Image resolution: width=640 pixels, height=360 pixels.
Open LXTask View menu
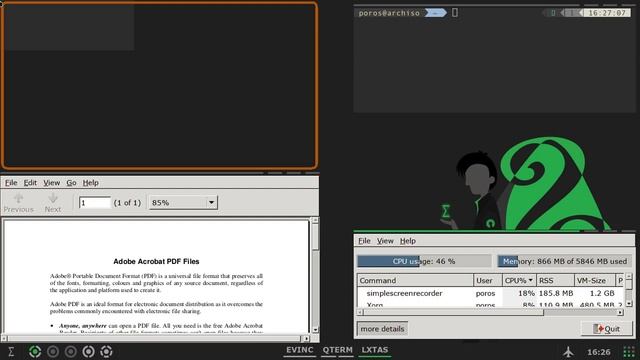click(385, 241)
